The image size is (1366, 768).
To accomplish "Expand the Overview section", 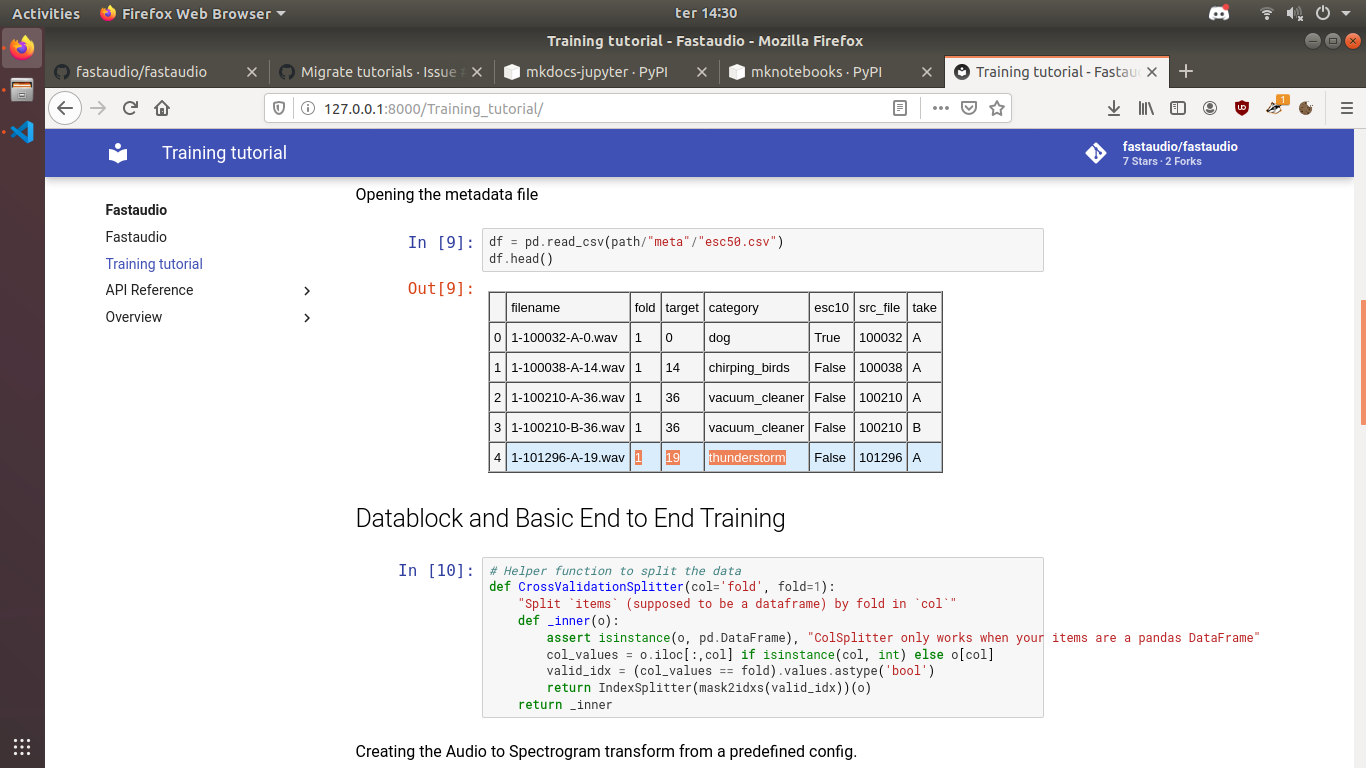I will 307,317.
